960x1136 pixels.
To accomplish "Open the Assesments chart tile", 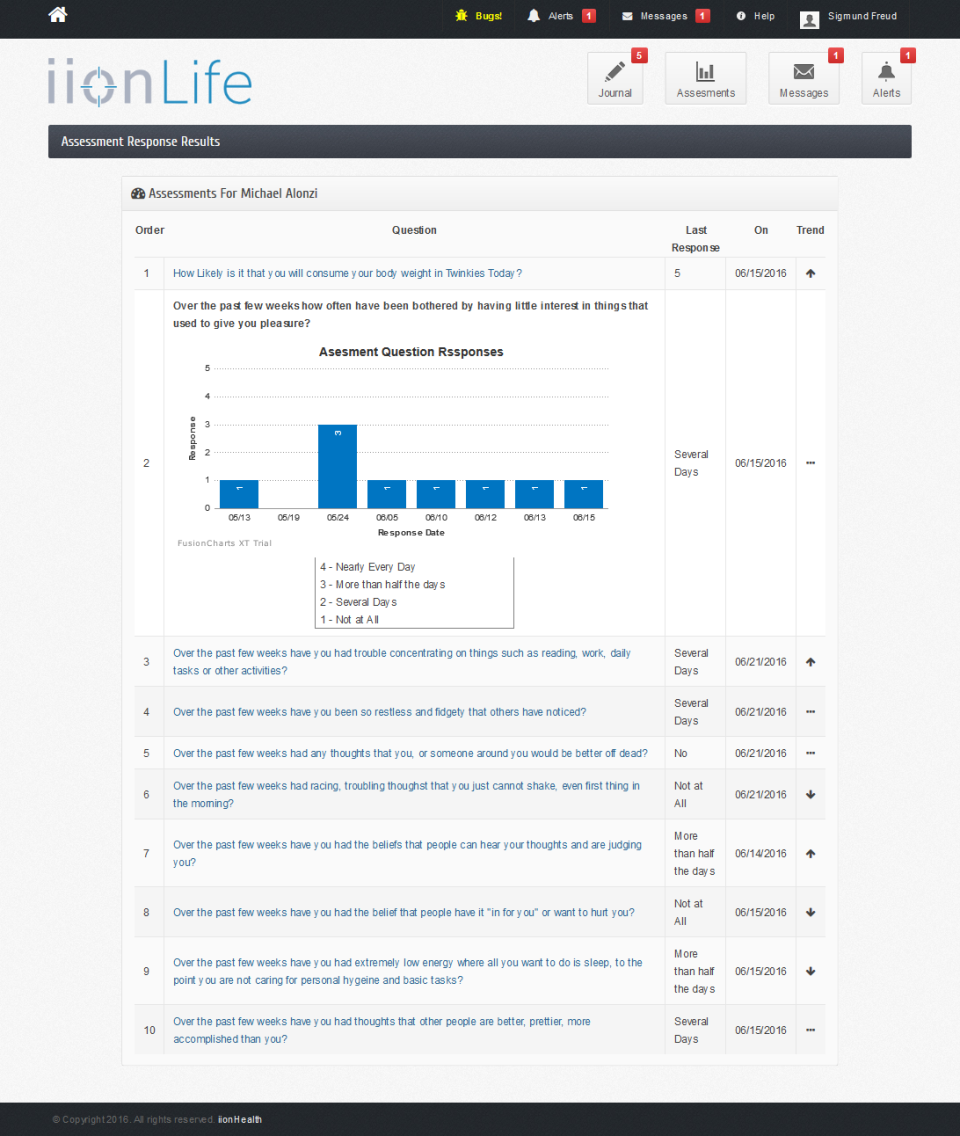I will tap(706, 78).
